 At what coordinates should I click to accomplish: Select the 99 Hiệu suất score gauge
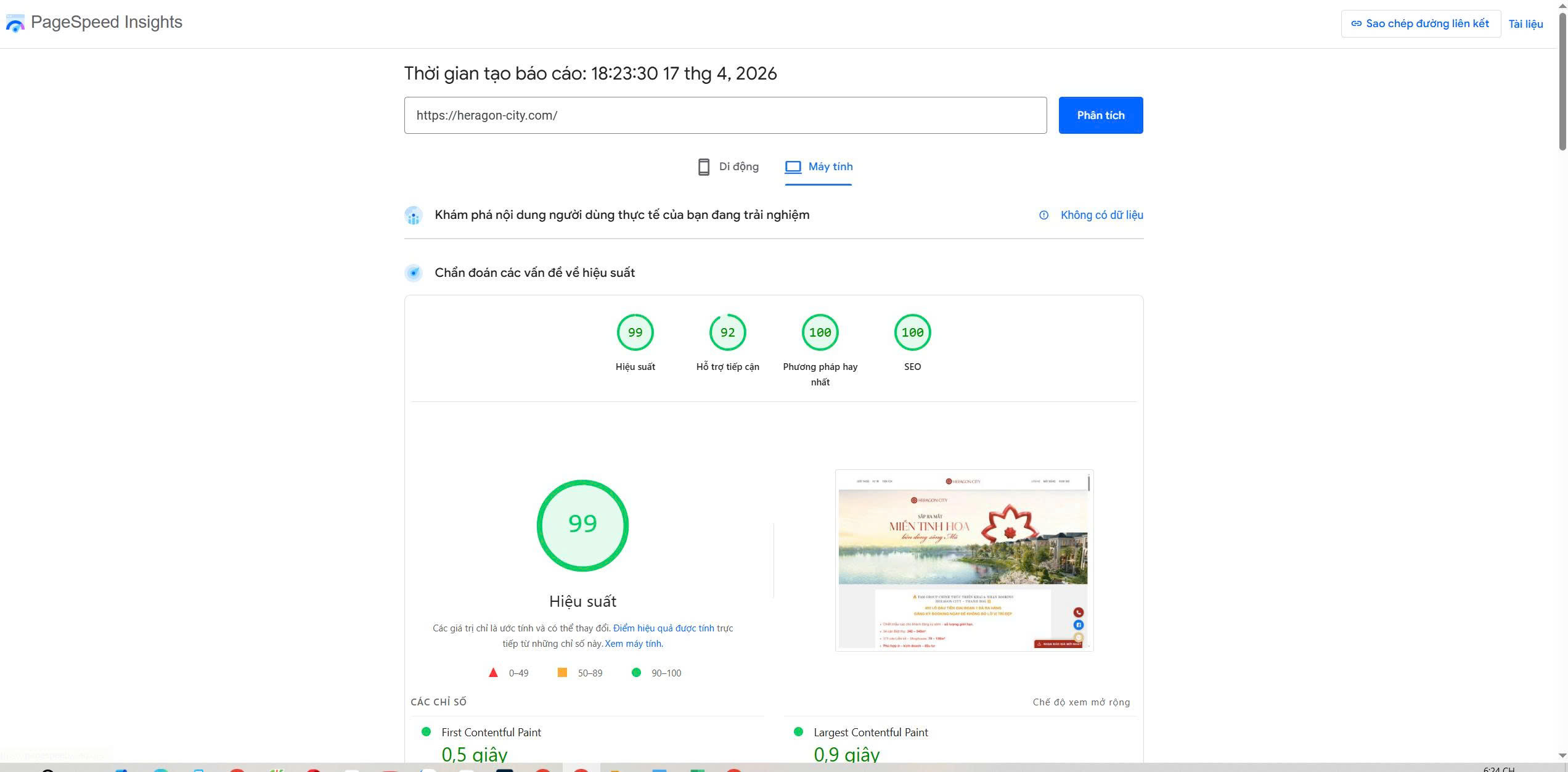(635, 332)
